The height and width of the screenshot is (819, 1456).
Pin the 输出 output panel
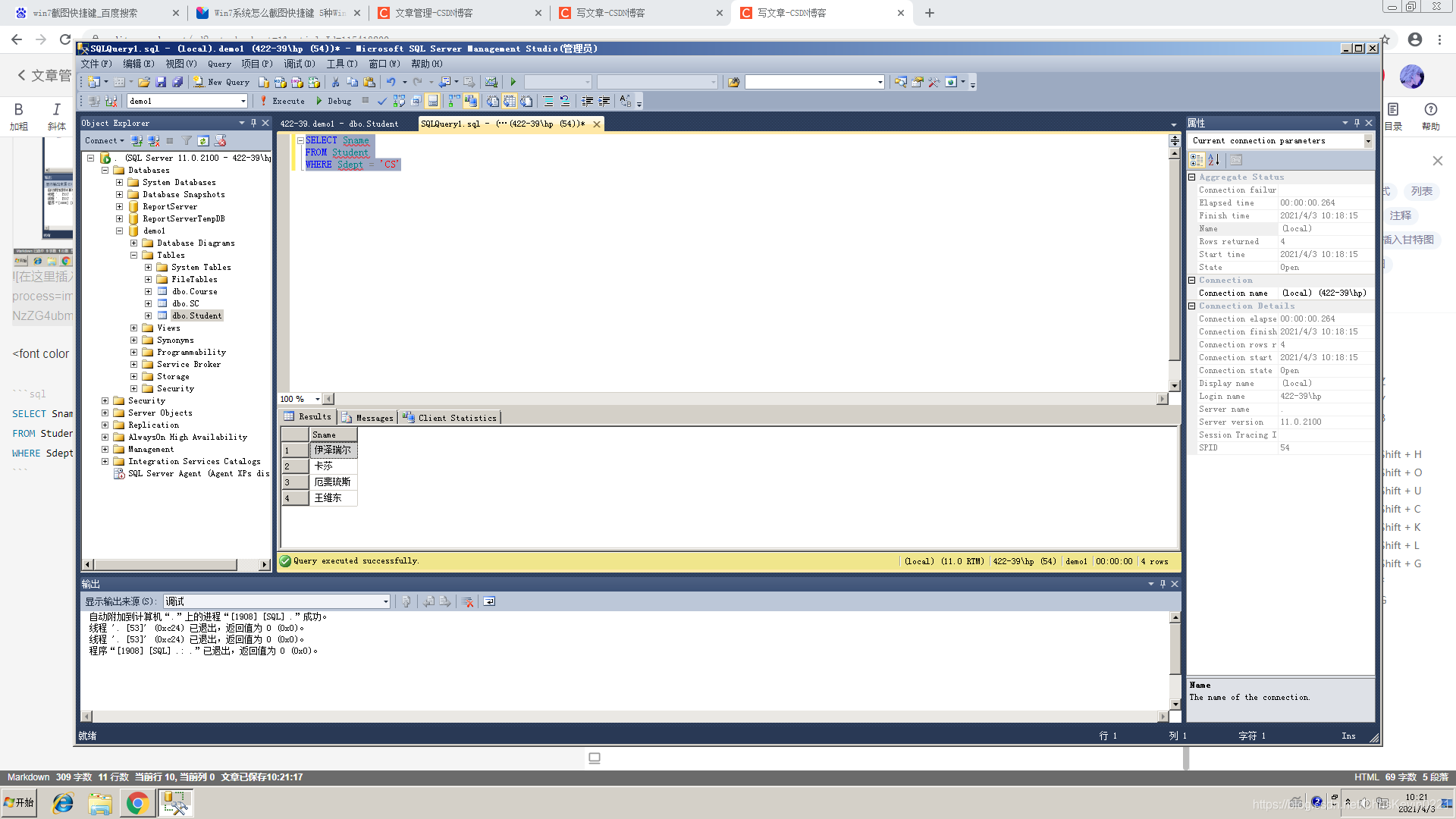(x=1163, y=584)
